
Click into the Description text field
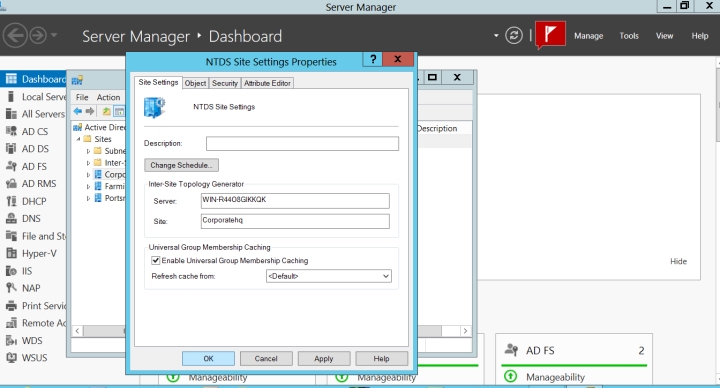302,143
